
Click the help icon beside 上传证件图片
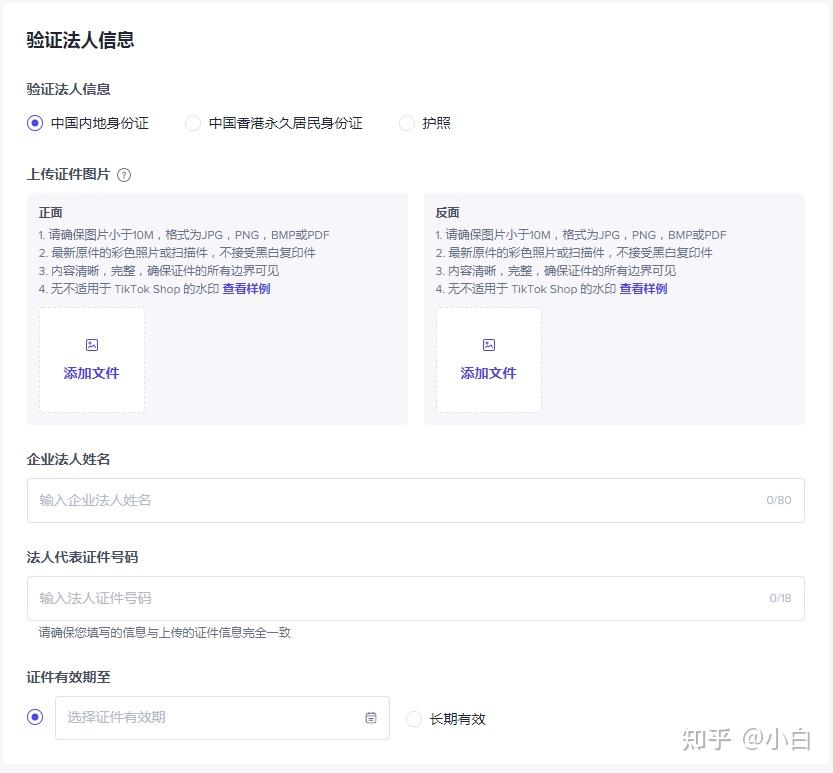coord(124,175)
